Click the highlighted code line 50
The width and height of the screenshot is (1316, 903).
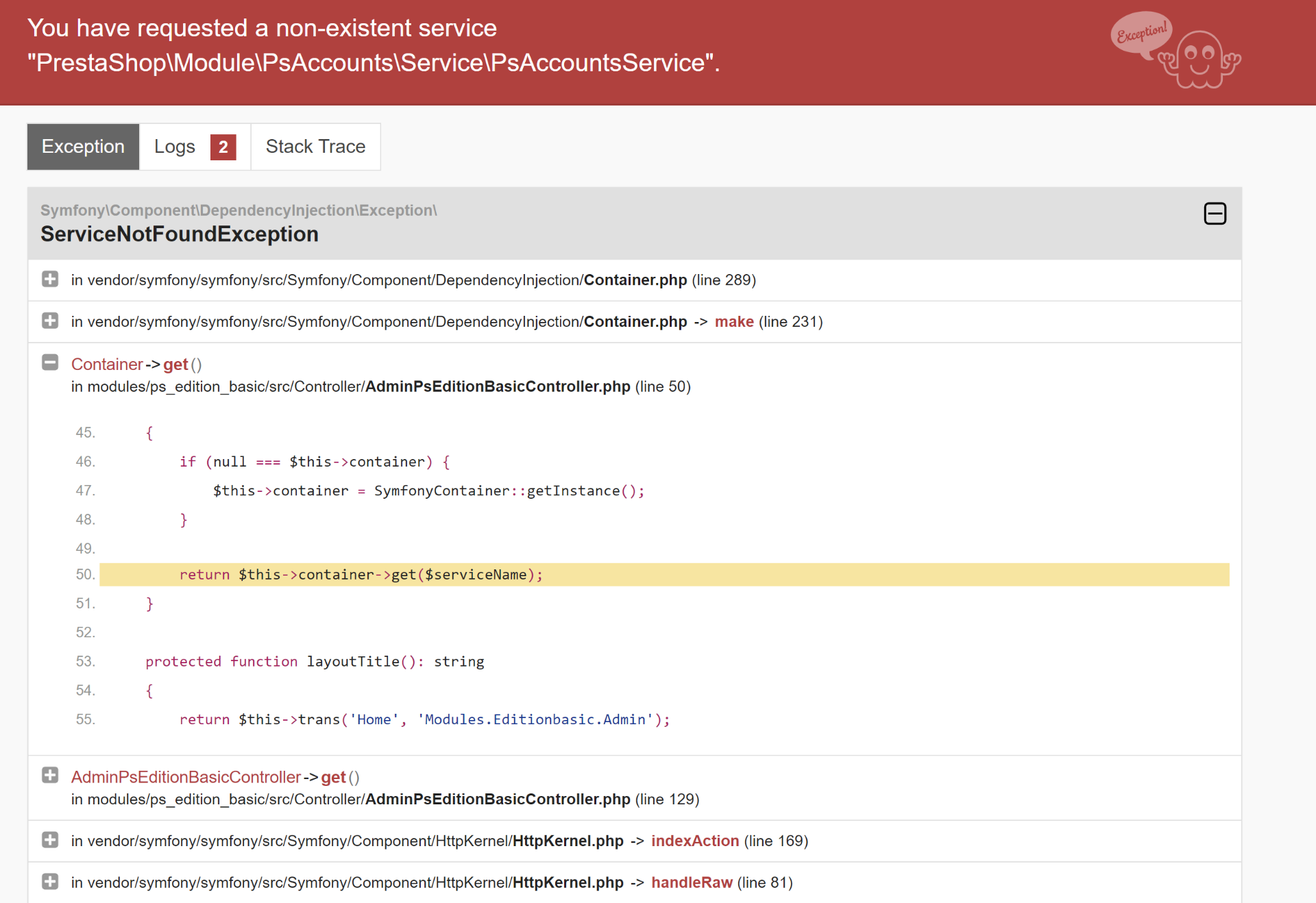[663, 575]
